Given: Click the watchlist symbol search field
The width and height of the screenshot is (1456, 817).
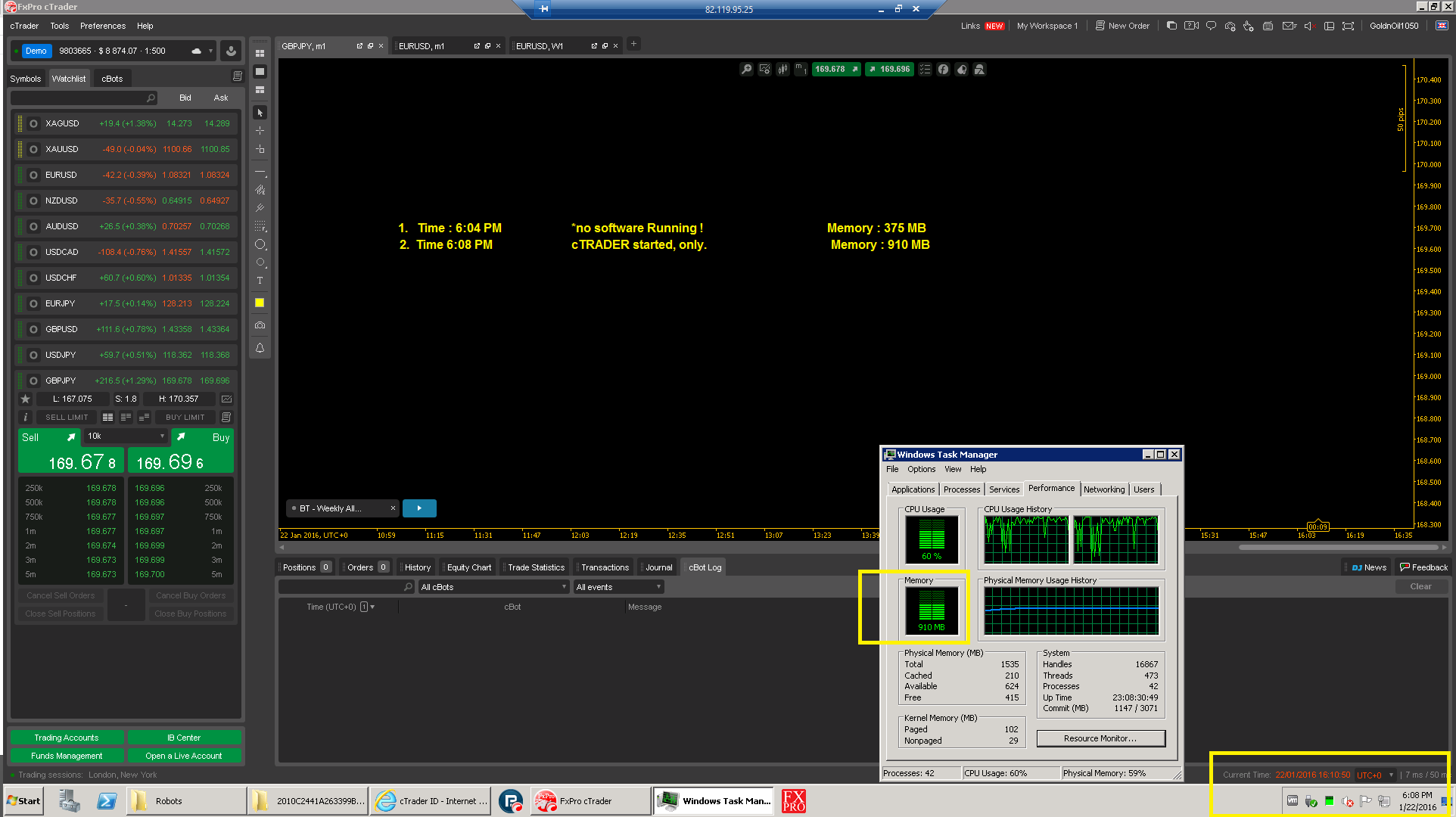Looking at the screenshot, I should 84,98.
